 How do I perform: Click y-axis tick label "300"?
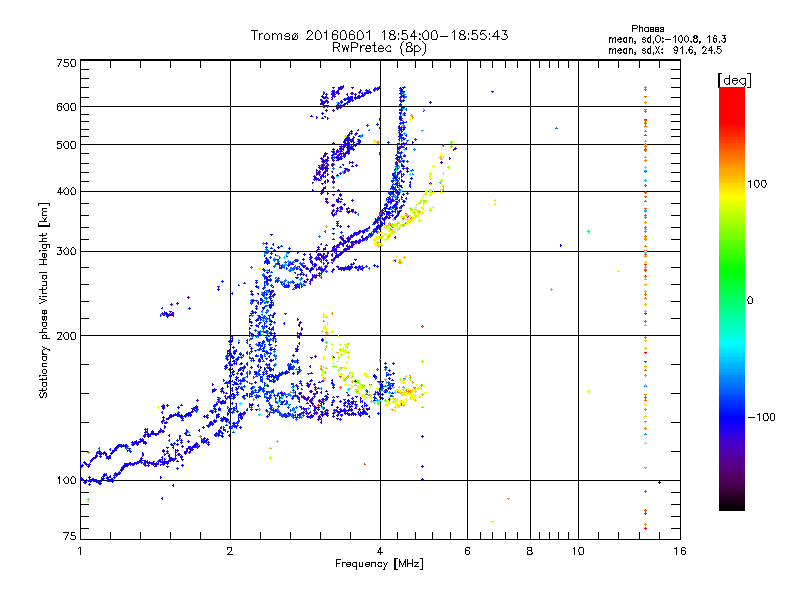click(x=66, y=251)
